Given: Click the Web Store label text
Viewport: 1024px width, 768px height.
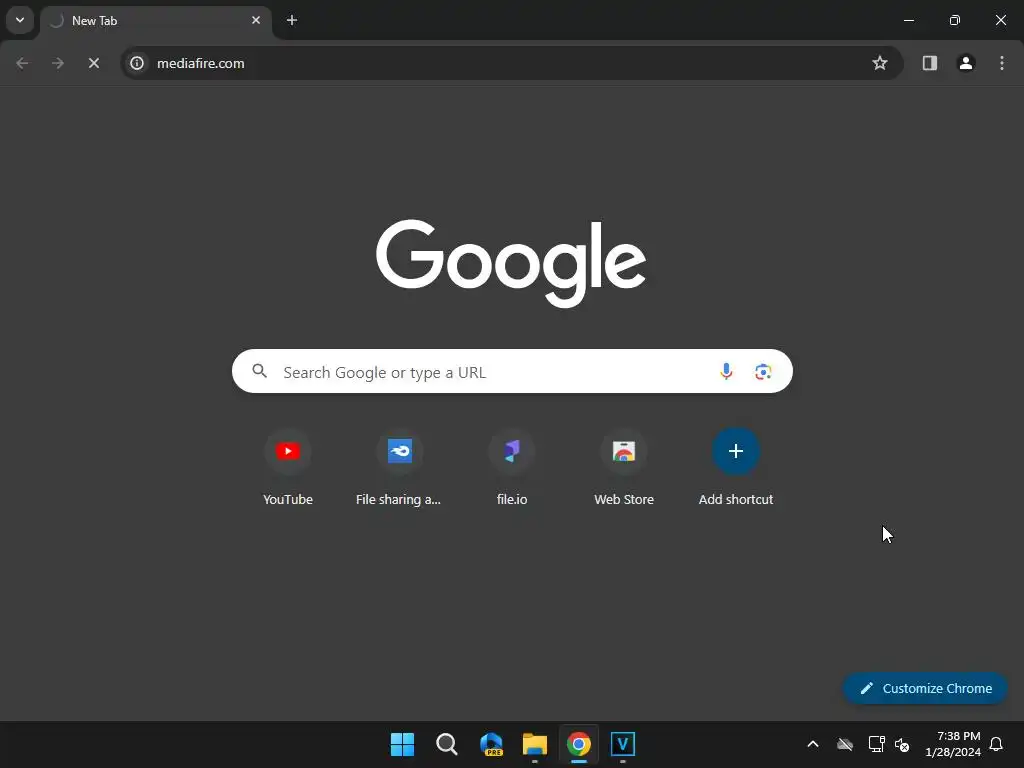Looking at the screenshot, I should (624, 500).
